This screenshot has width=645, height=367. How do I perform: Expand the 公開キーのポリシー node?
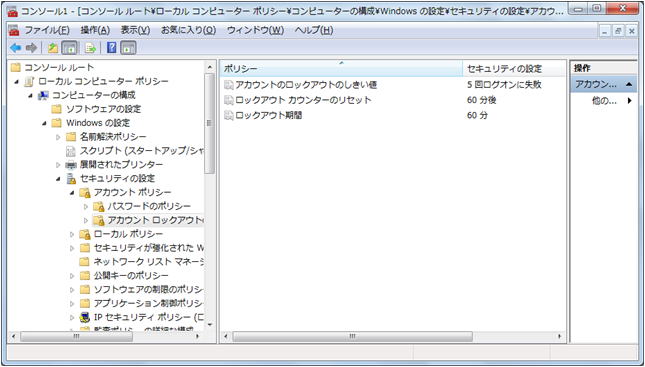tap(72, 276)
